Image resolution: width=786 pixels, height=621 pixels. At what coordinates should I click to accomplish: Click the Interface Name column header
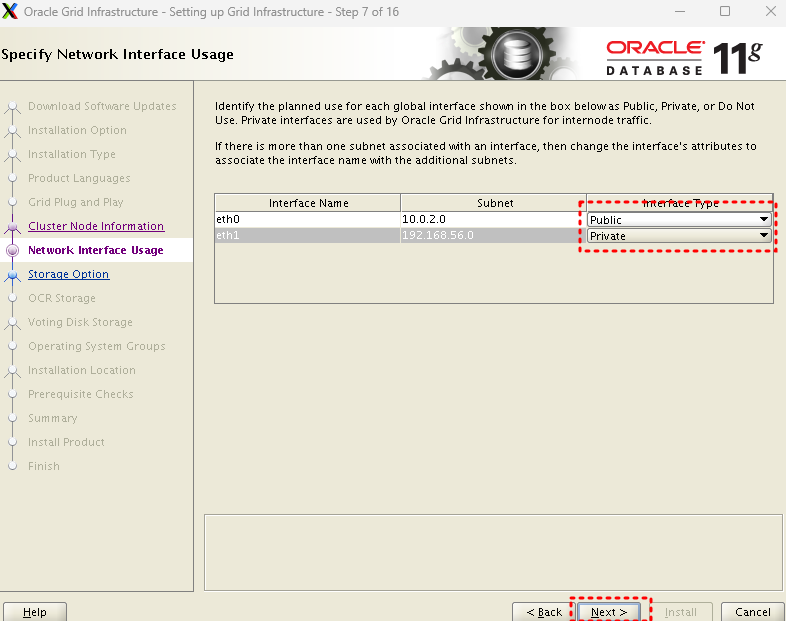click(x=308, y=203)
